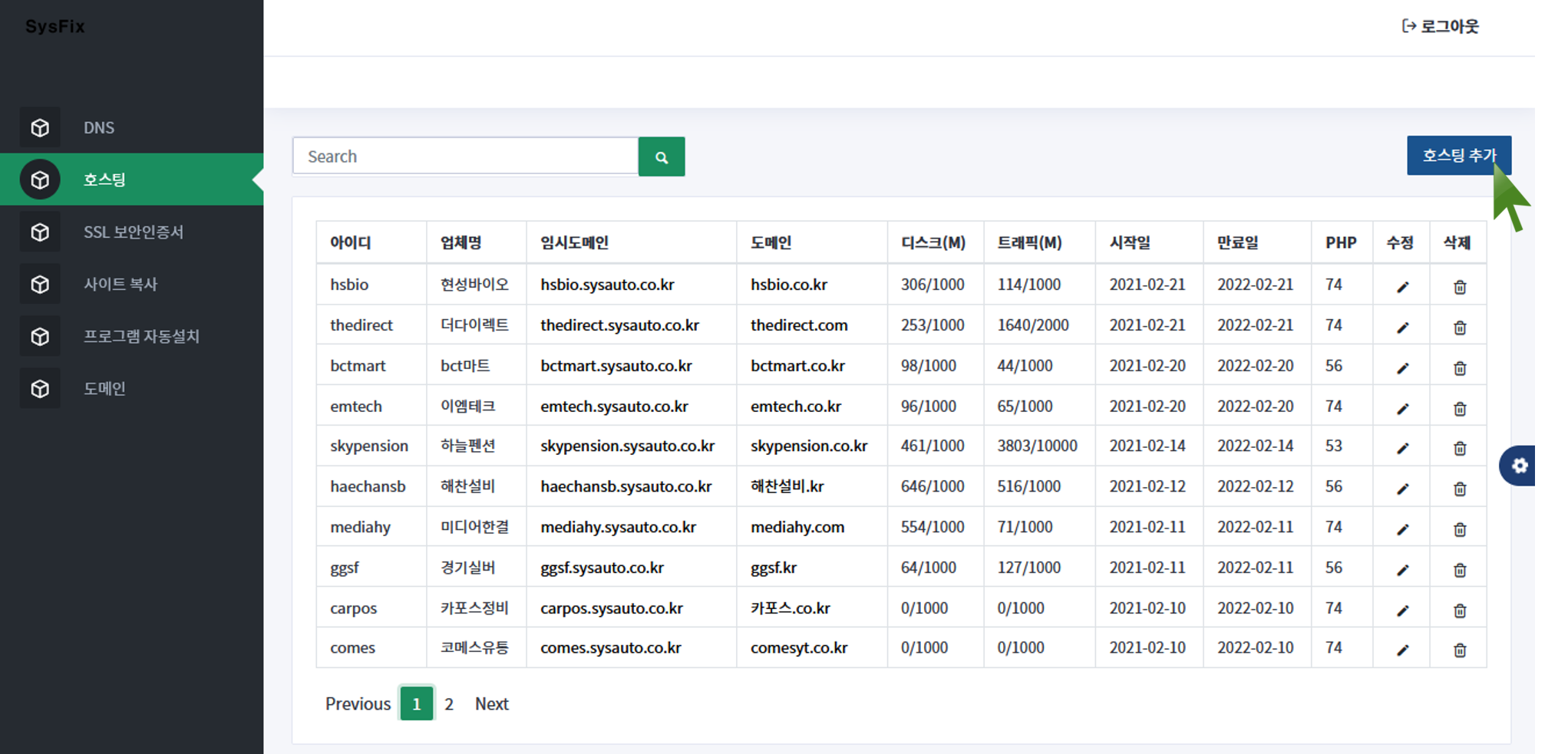Click Next in the pagination
The image size is (1568, 754).
(491, 704)
